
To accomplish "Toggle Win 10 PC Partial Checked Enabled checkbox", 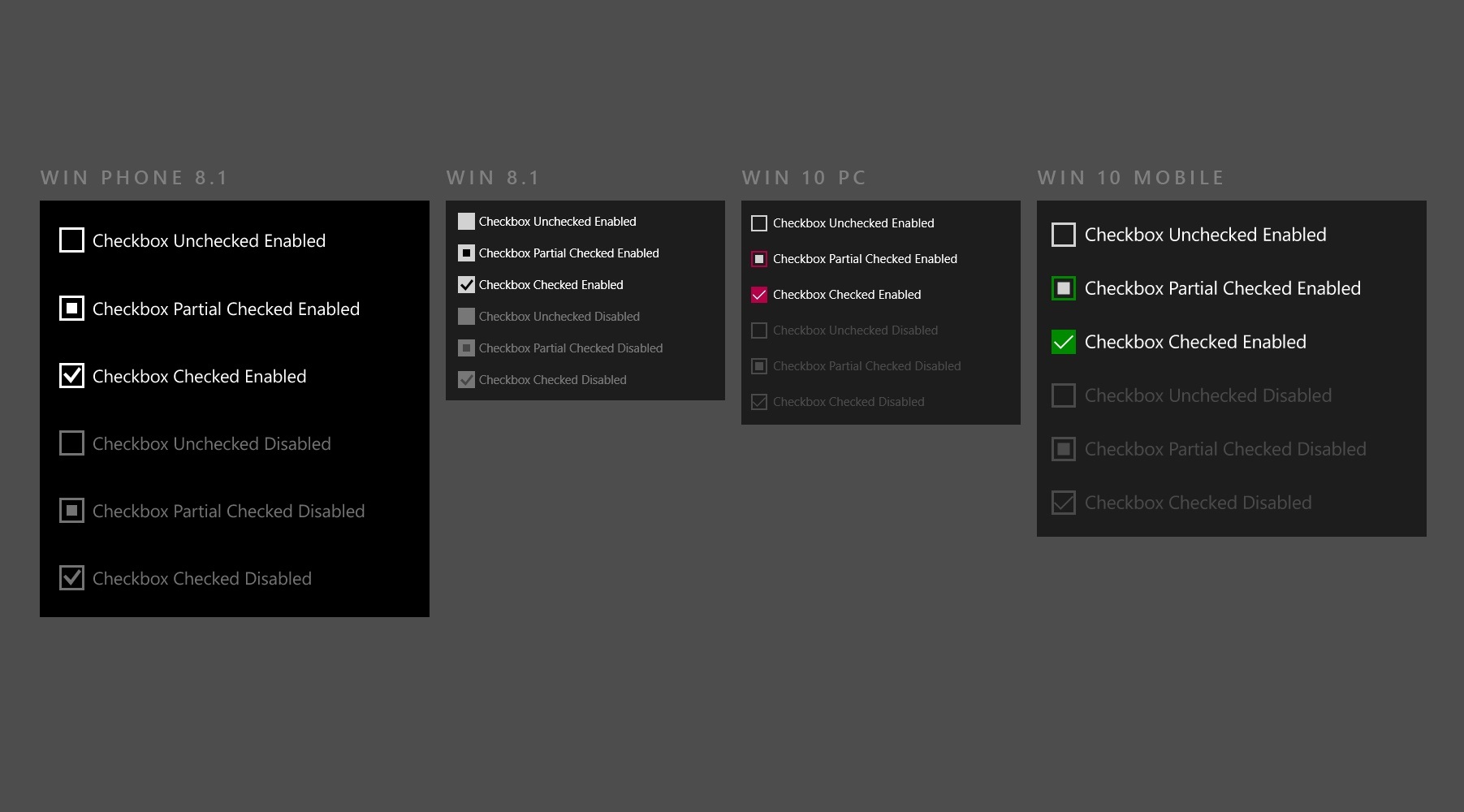I will 759,259.
